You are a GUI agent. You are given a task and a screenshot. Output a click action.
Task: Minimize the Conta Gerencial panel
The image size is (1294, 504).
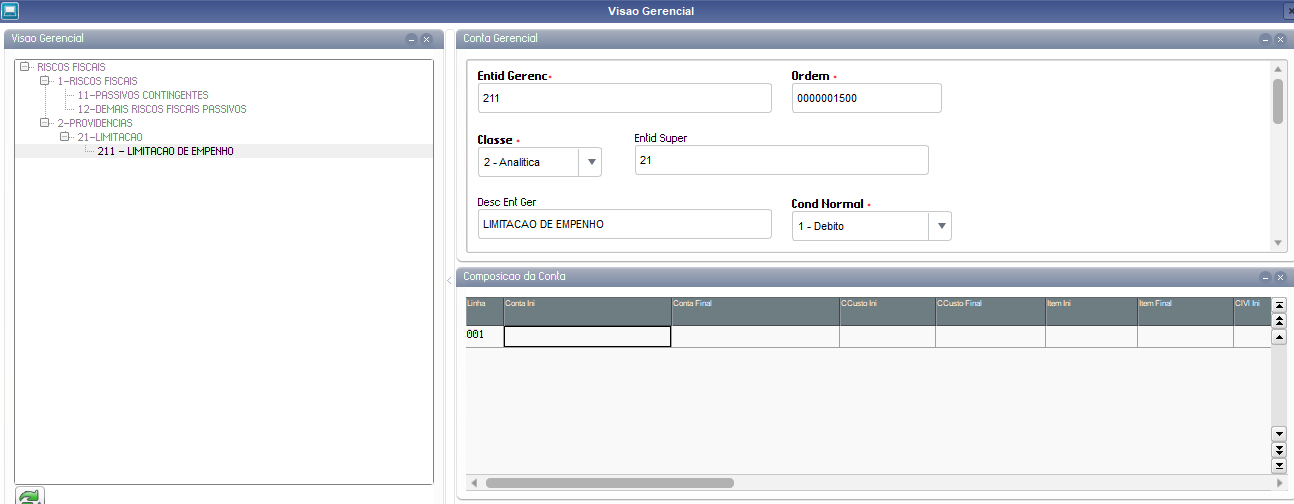1265,39
